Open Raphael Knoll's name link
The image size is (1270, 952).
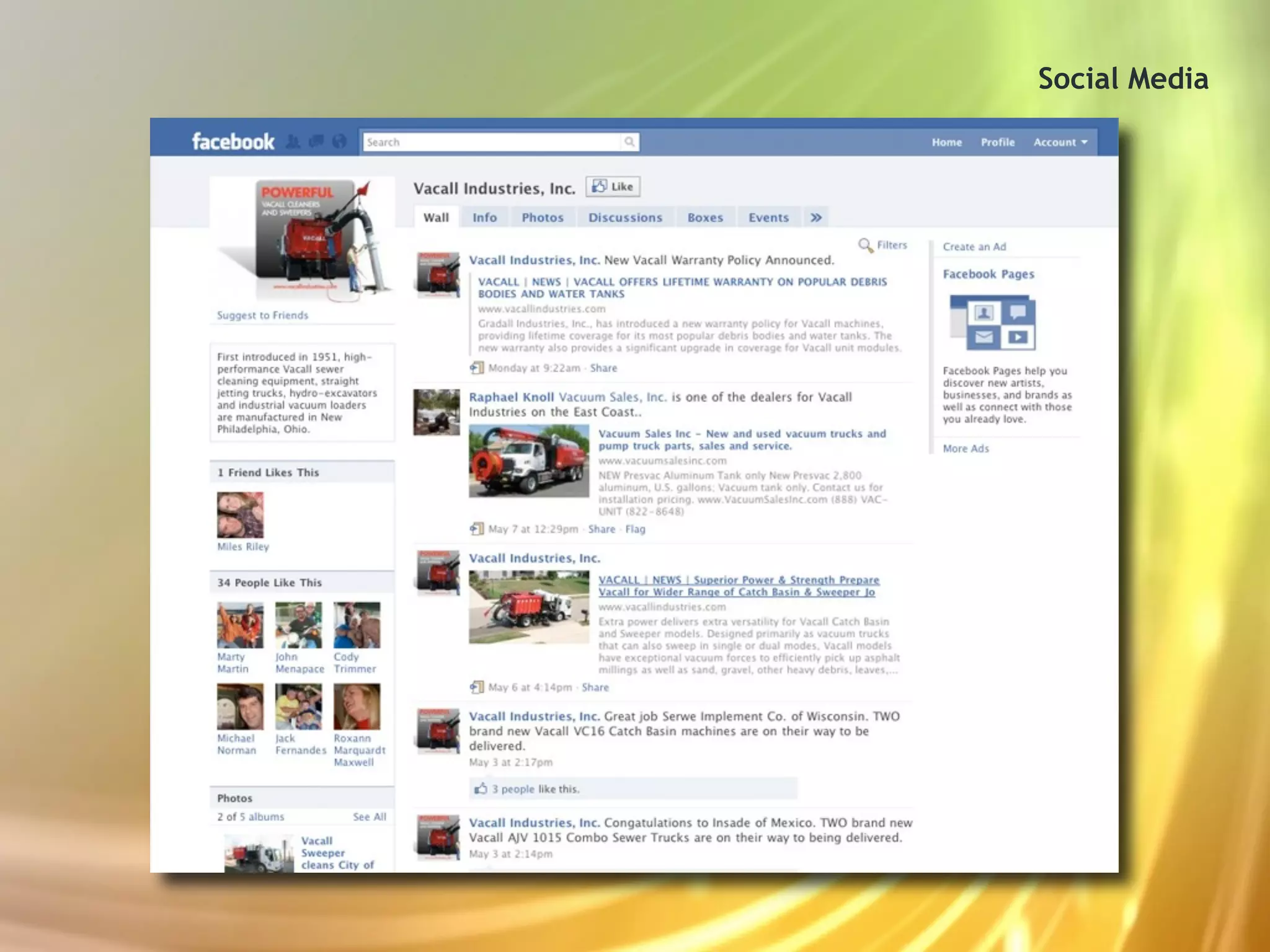tap(512, 397)
